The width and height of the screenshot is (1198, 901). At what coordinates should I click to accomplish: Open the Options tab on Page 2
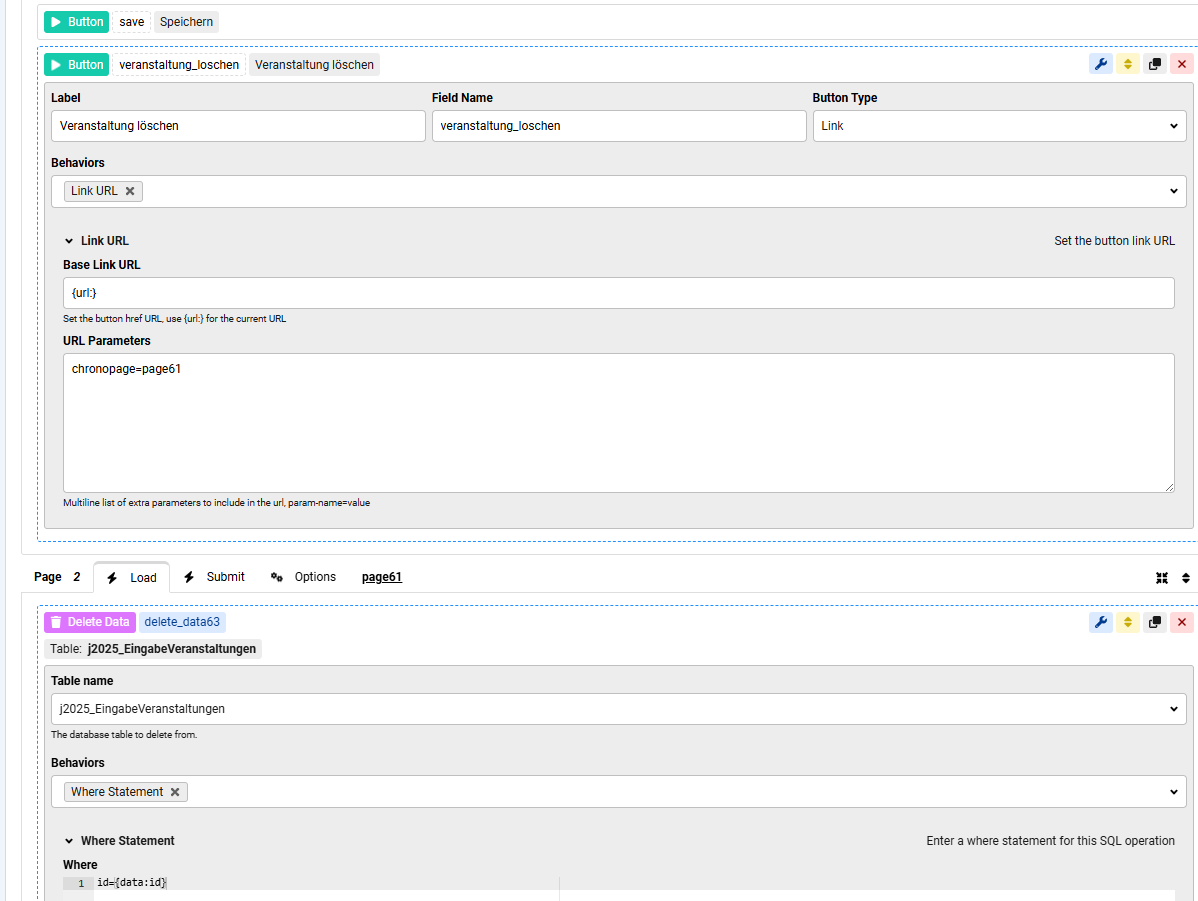click(303, 577)
